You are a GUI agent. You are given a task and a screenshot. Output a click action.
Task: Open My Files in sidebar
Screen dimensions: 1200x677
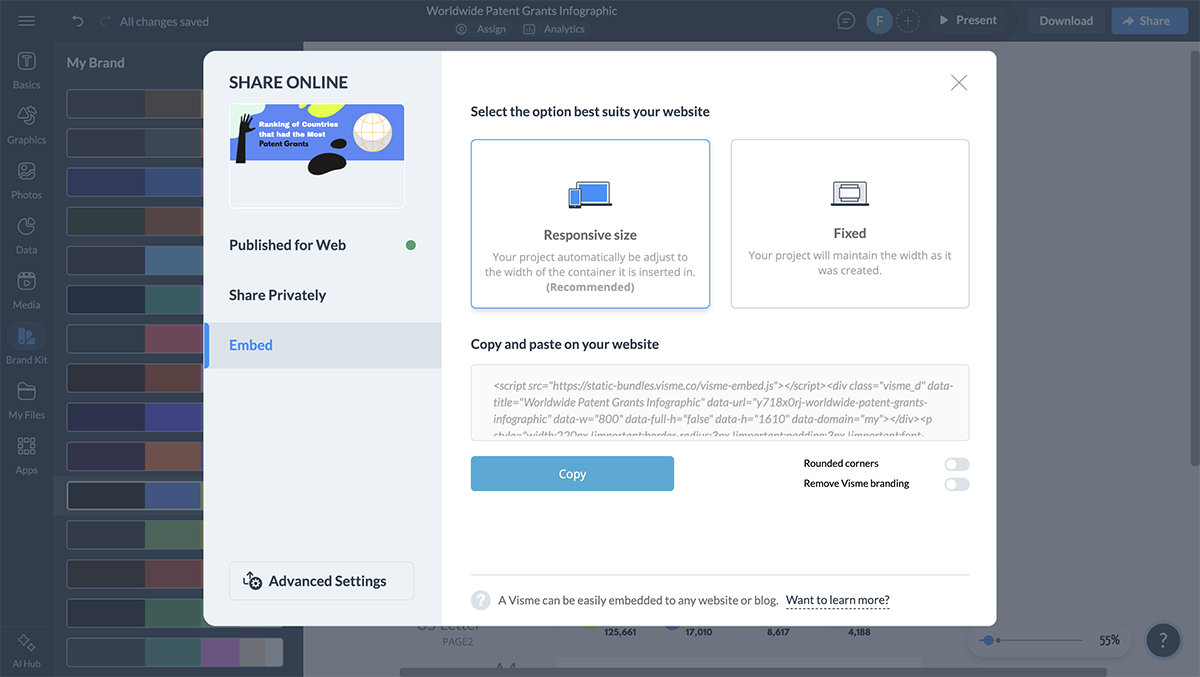pyautogui.click(x=27, y=399)
